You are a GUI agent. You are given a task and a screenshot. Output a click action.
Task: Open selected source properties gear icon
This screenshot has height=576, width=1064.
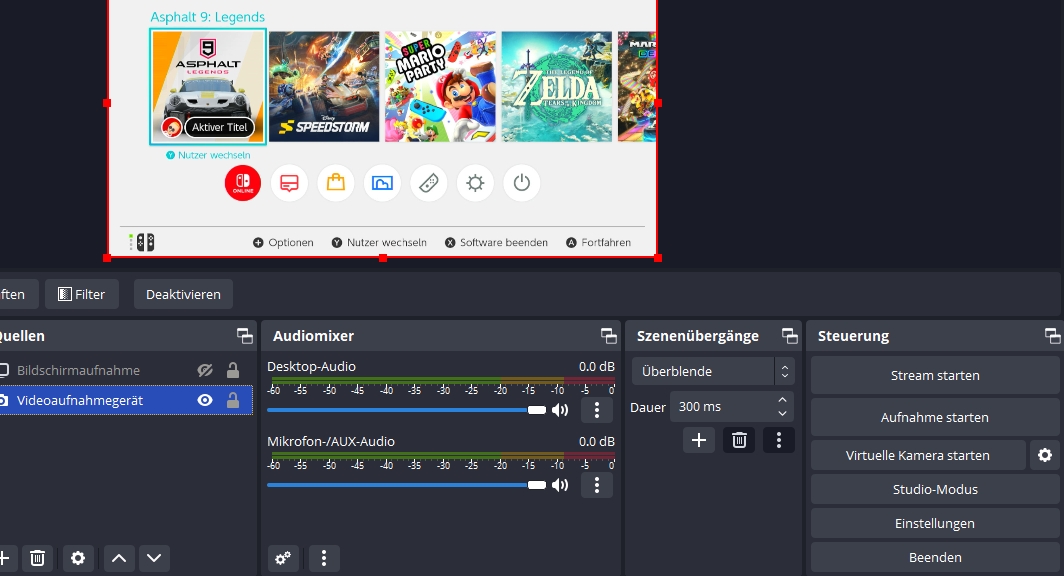coord(78,558)
